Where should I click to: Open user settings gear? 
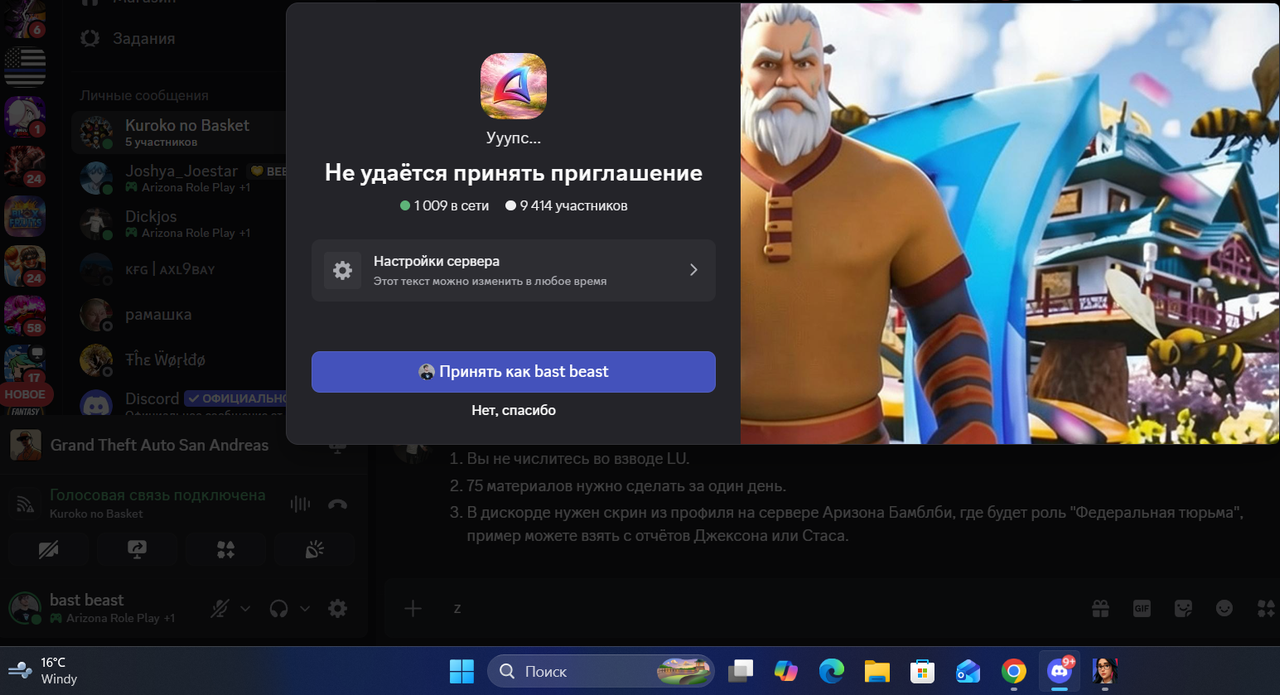[338, 608]
